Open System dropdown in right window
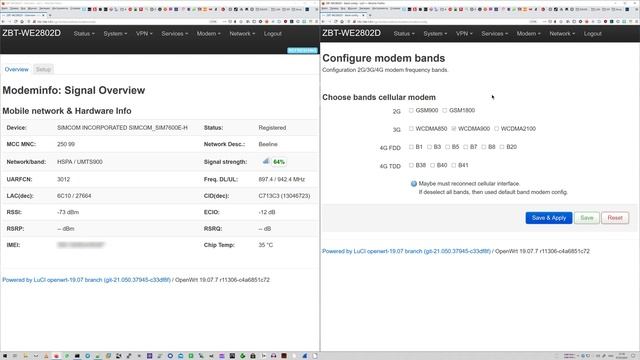 (435, 34)
